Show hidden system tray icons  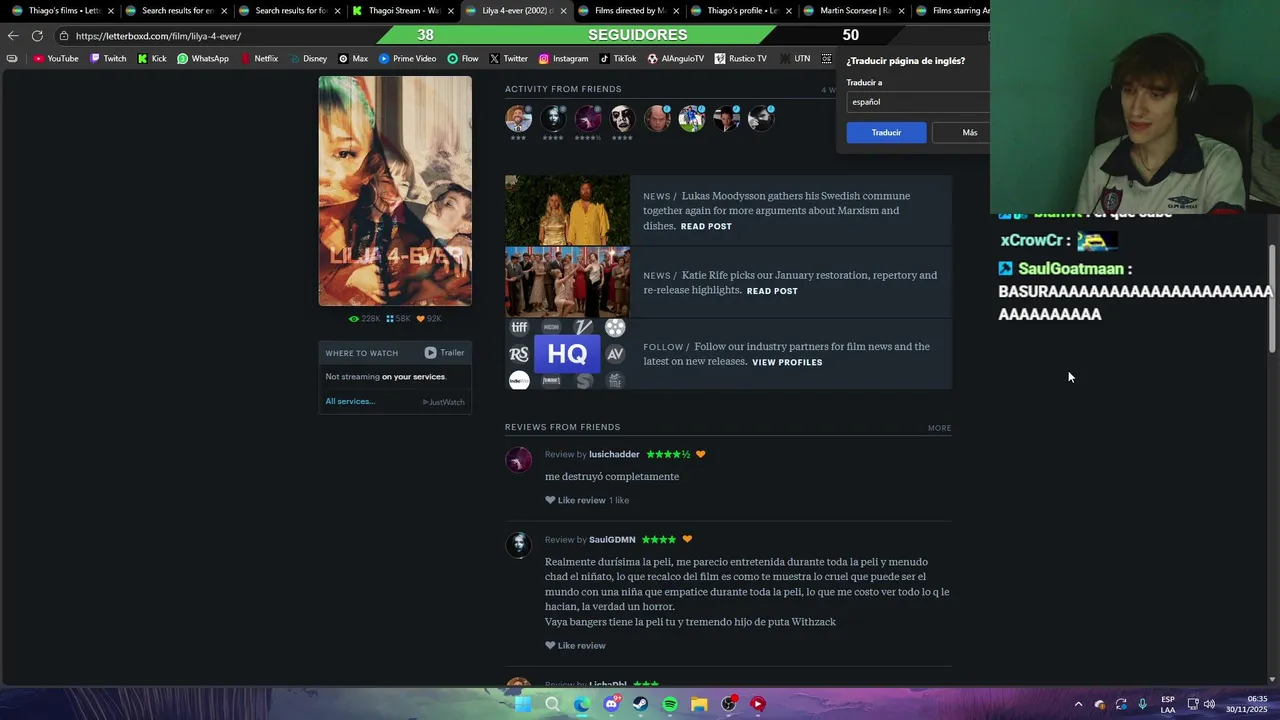click(x=1078, y=704)
